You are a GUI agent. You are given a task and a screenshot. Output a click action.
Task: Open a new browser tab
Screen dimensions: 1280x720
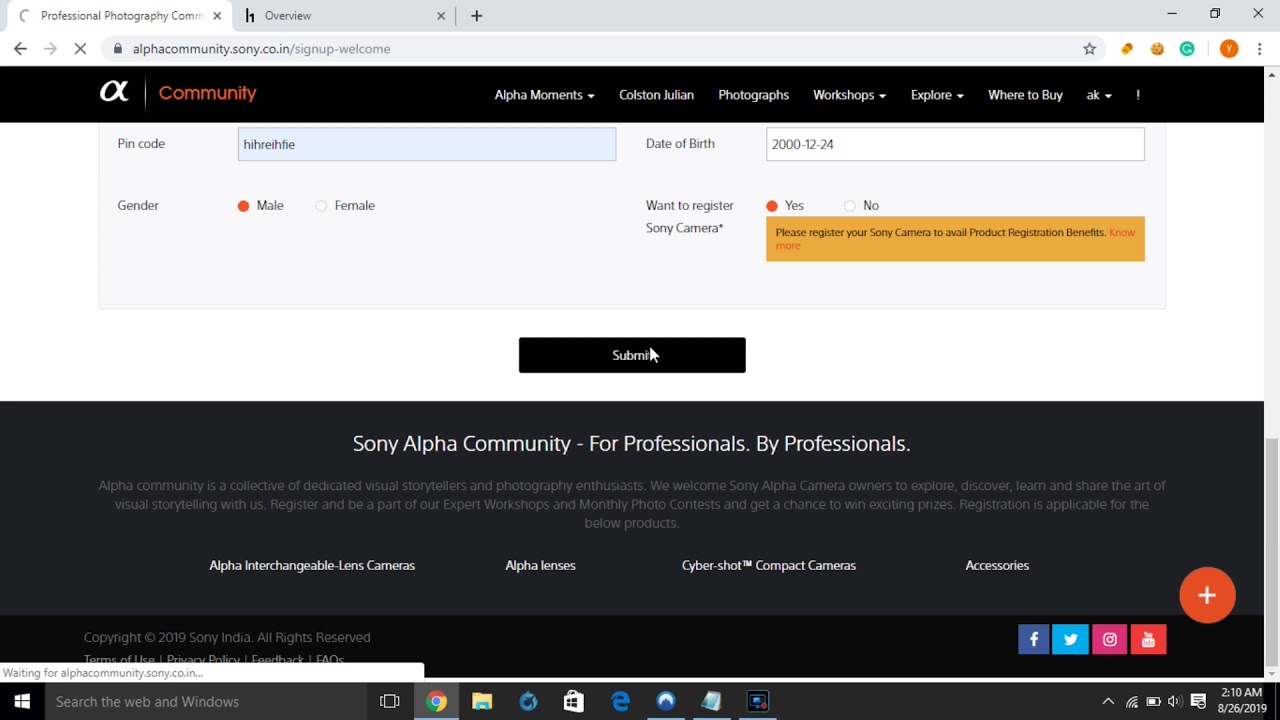coord(476,15)
